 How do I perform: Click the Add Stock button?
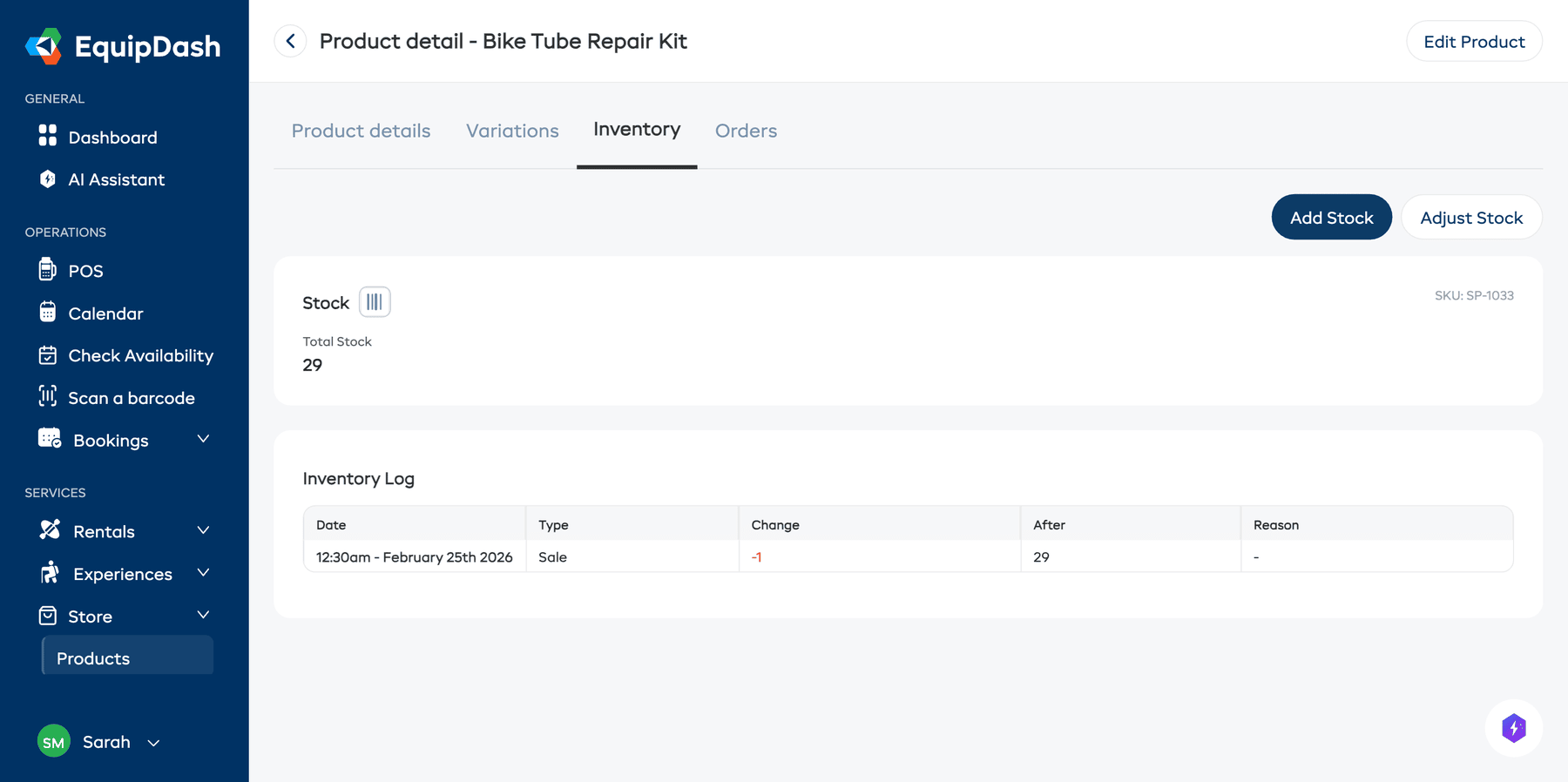(x=1331, y=218)
